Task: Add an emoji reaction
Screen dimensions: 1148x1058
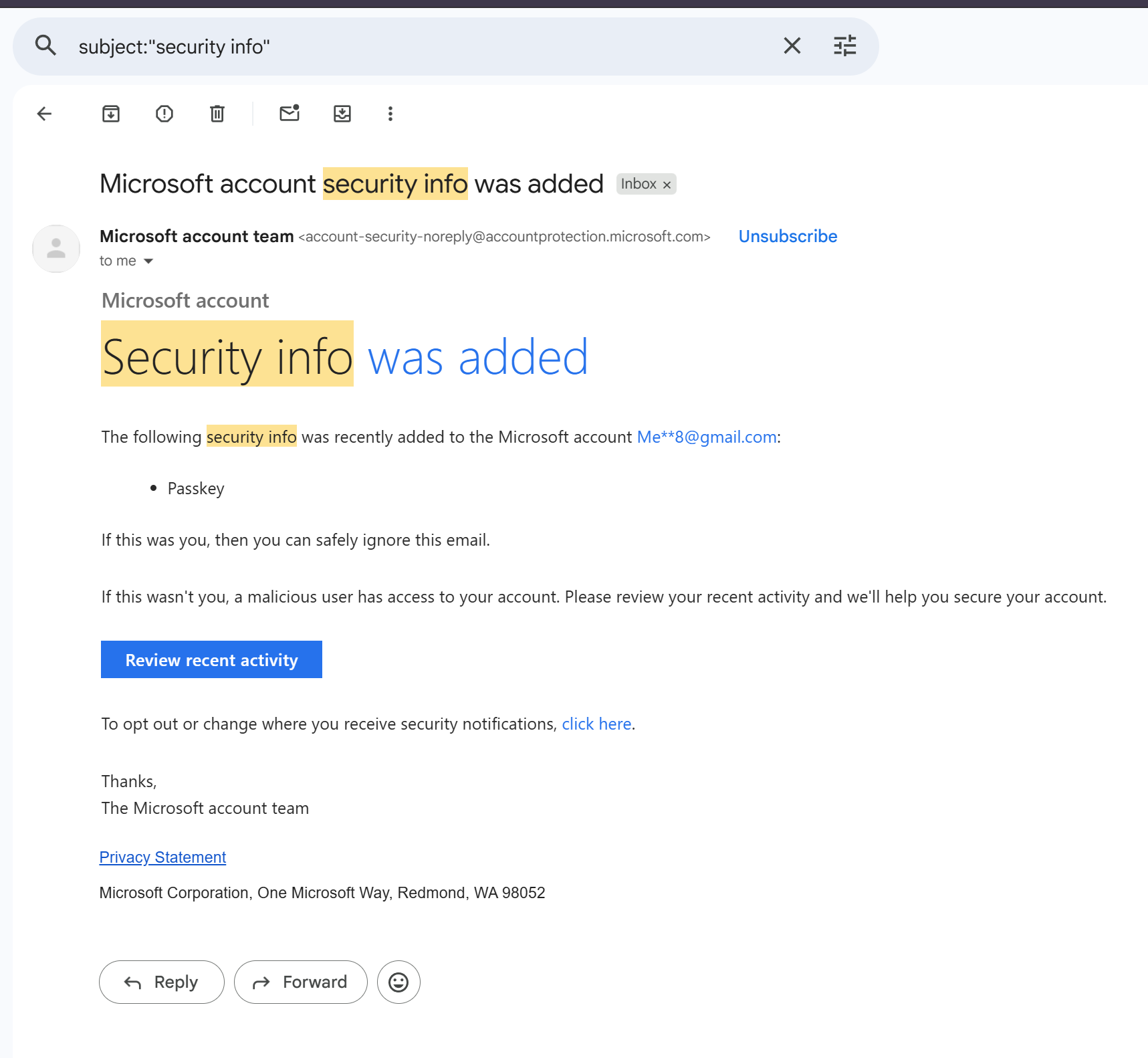Action: pos(398,982)
